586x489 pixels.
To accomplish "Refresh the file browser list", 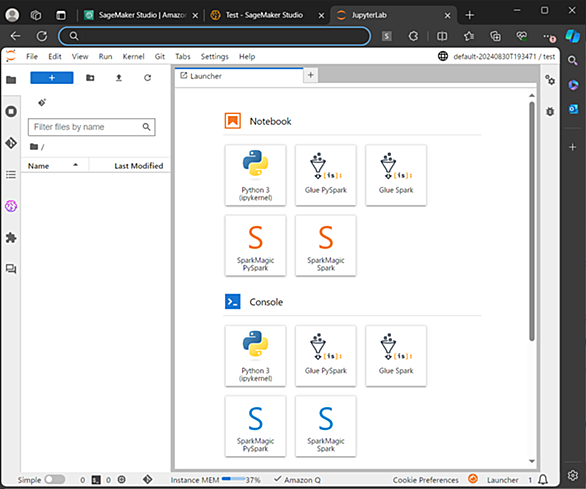I will tap(148, 78).
